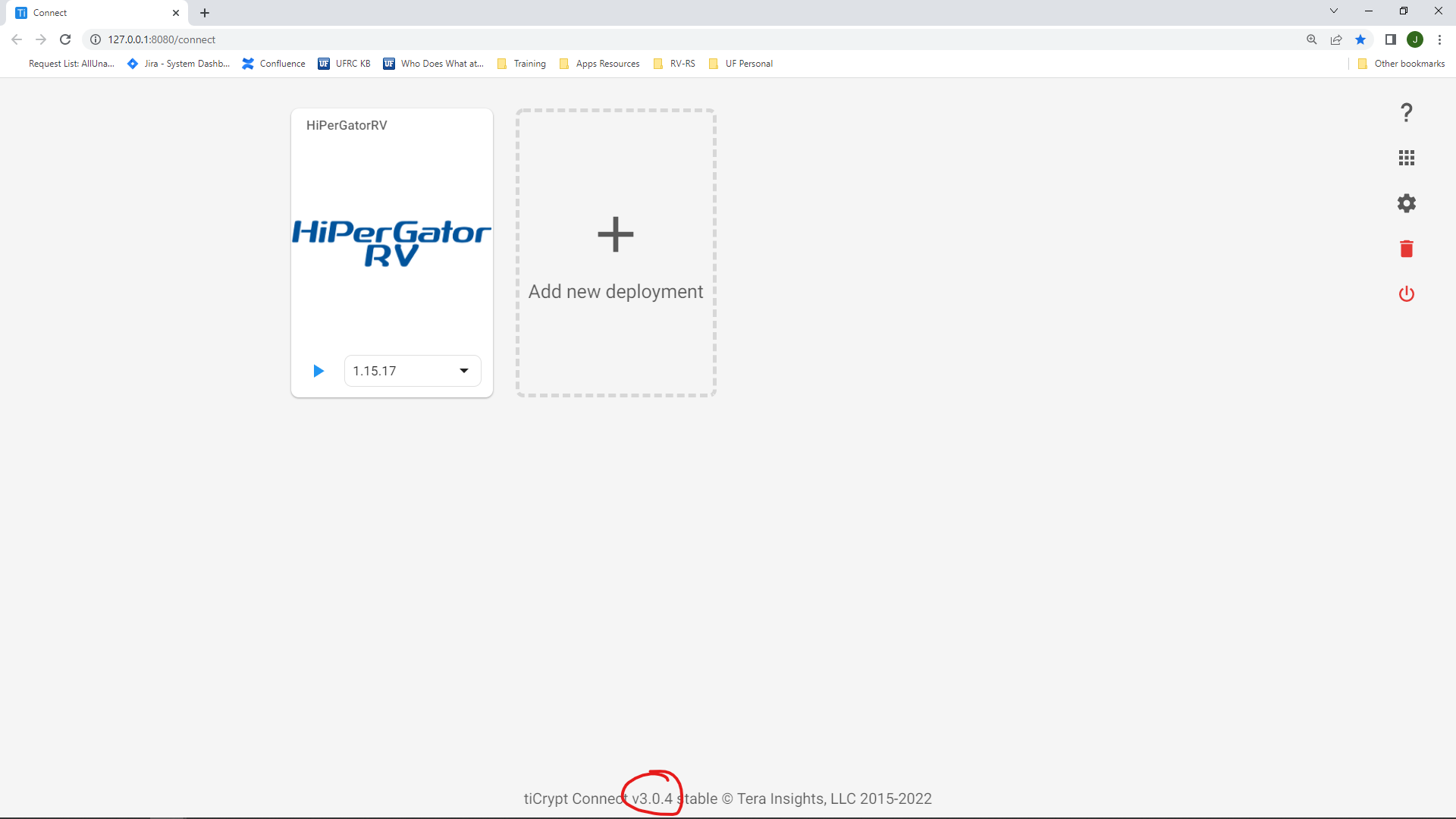Toggle browser side panel icon
The width and height of the screenshot is (1456, 819).
[1390, 39]
